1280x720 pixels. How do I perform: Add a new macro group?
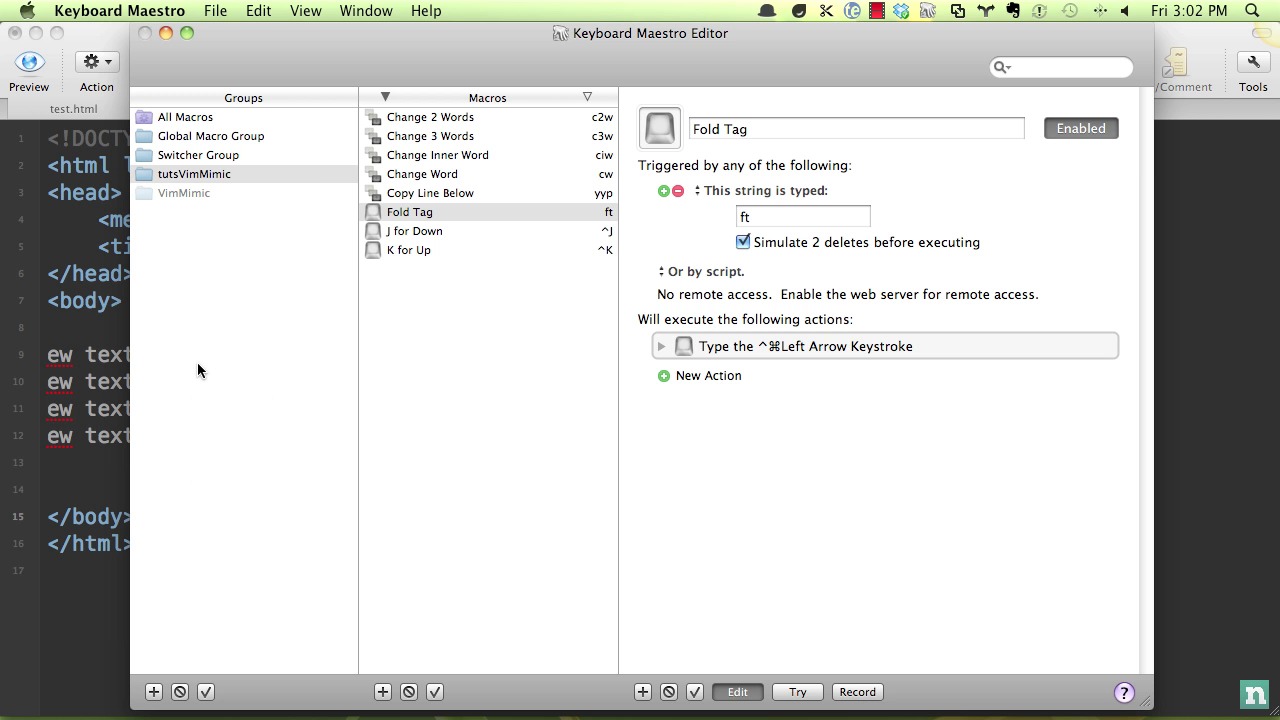click(154, 692)
